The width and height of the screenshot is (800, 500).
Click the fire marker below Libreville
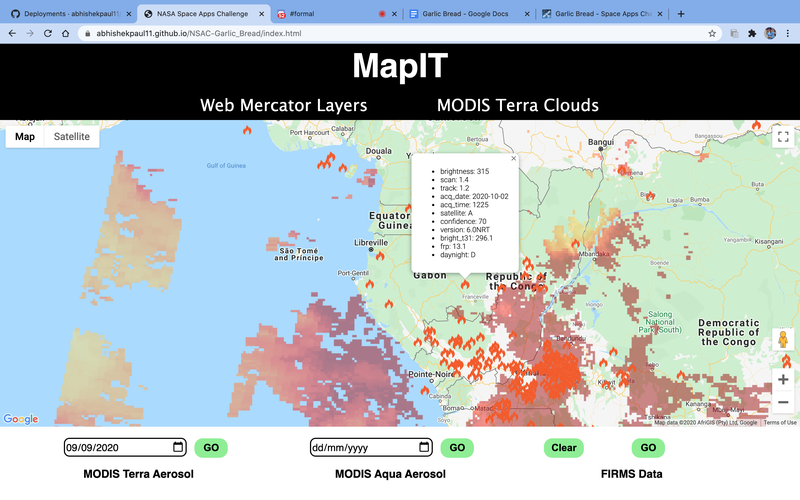[x=380, y=256]
